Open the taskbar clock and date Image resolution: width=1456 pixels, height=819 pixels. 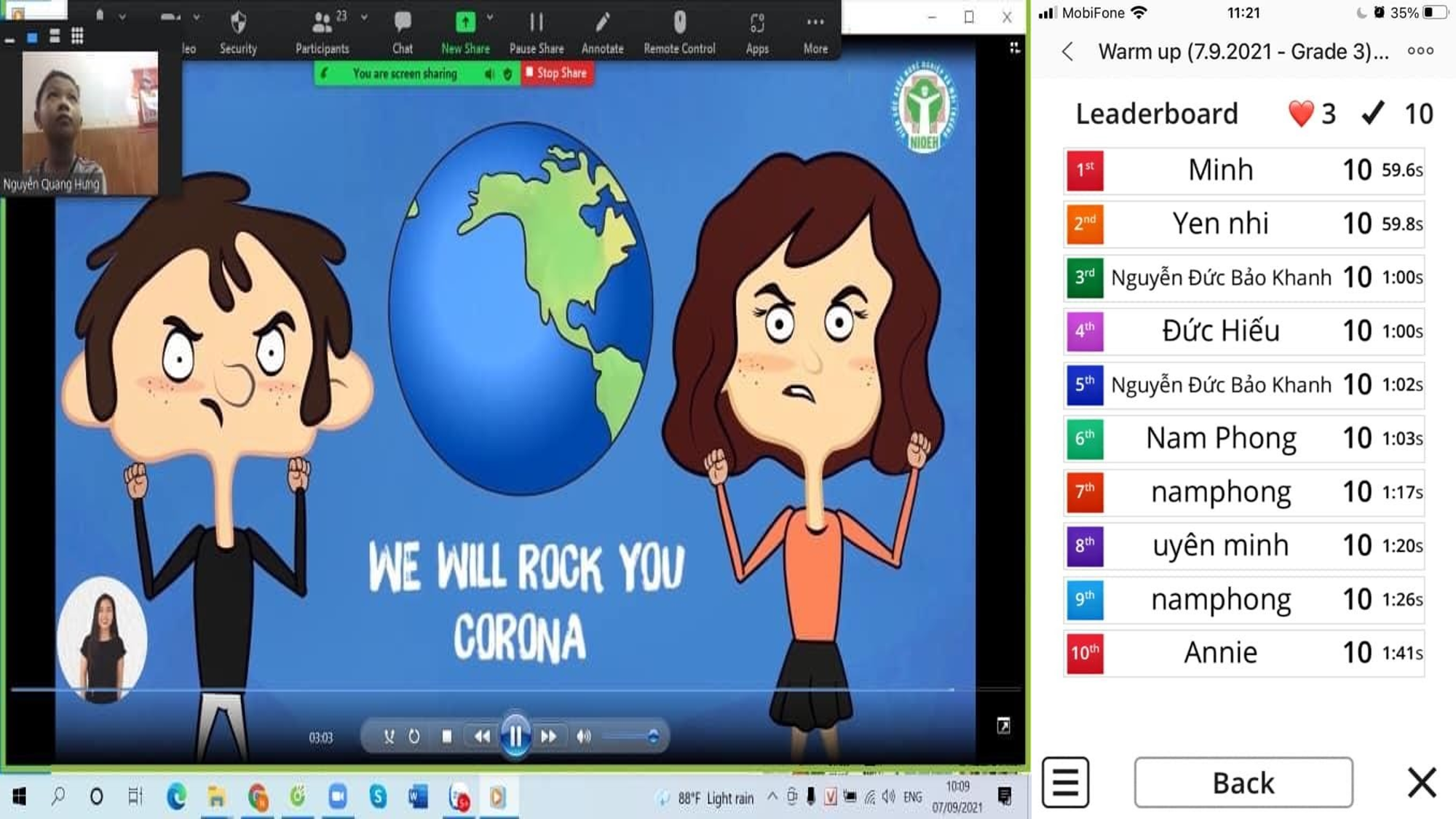[957, 796]
